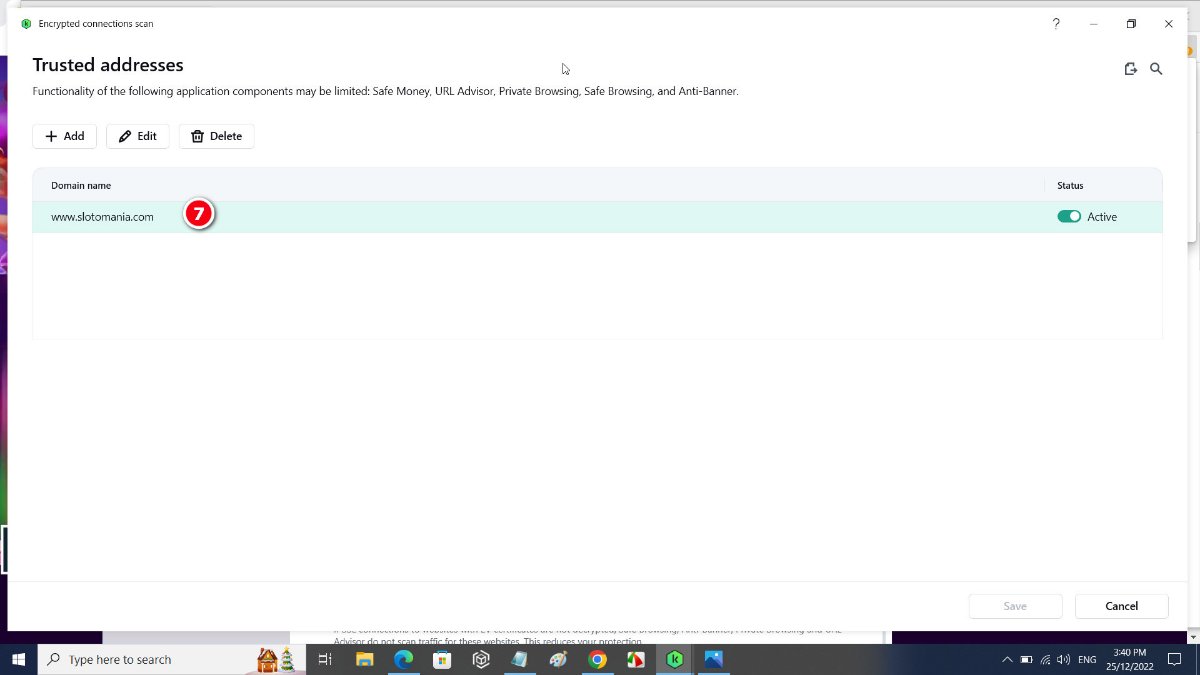1200x675 pixels.
Task: Open the help question mark
Action: click(1056, 24)
